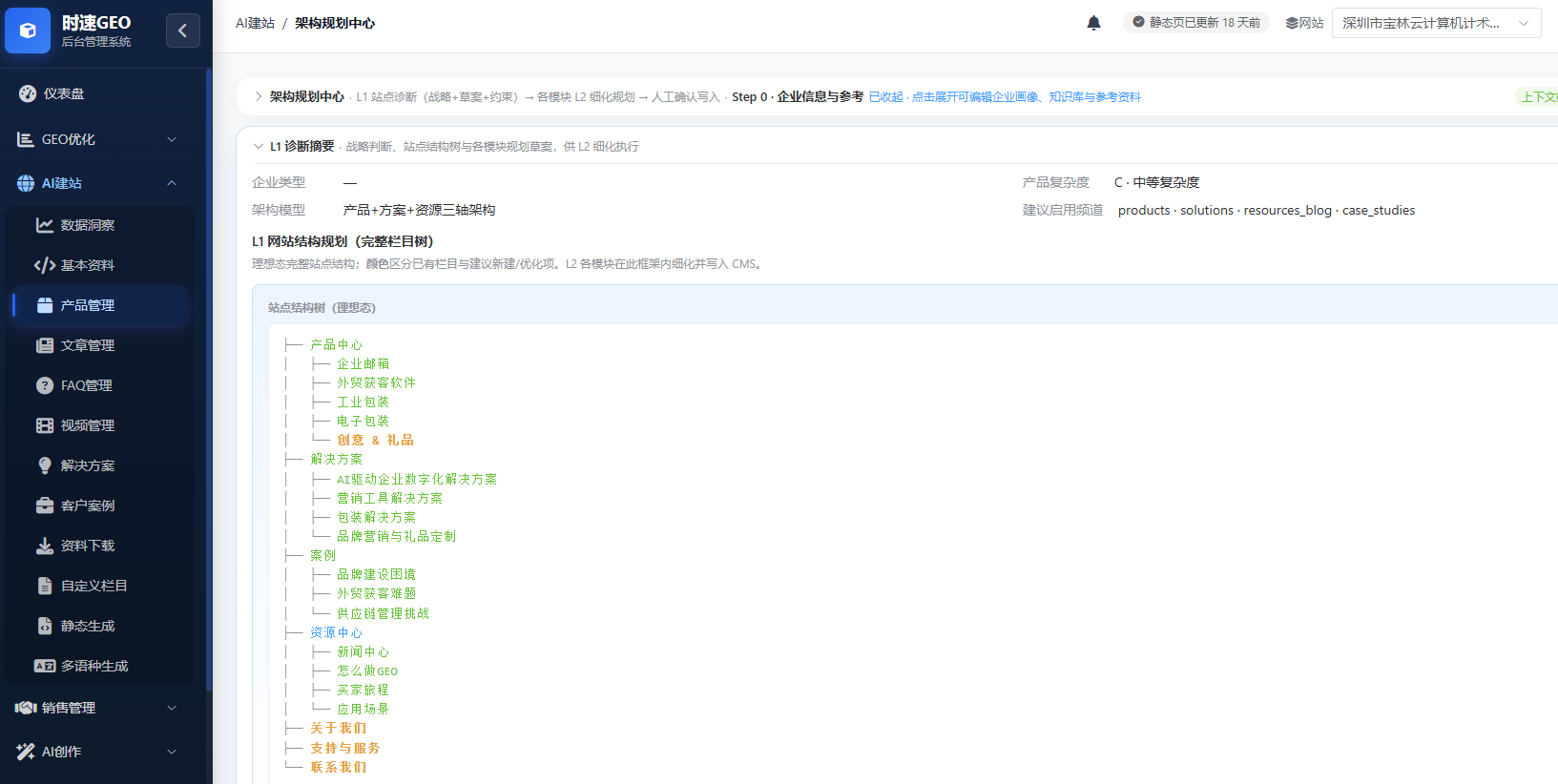Open the 深圳市宝林云计算机 website dropdown

click(1437, 23)
